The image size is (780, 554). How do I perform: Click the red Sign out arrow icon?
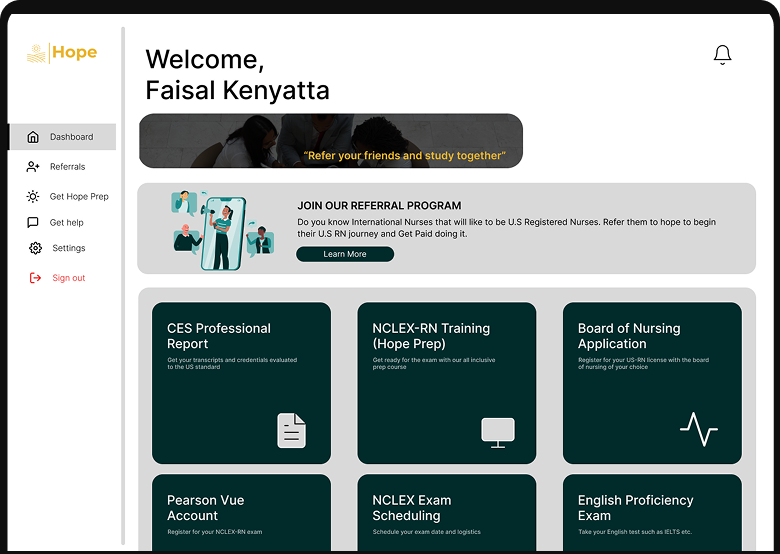pos(35,278)
